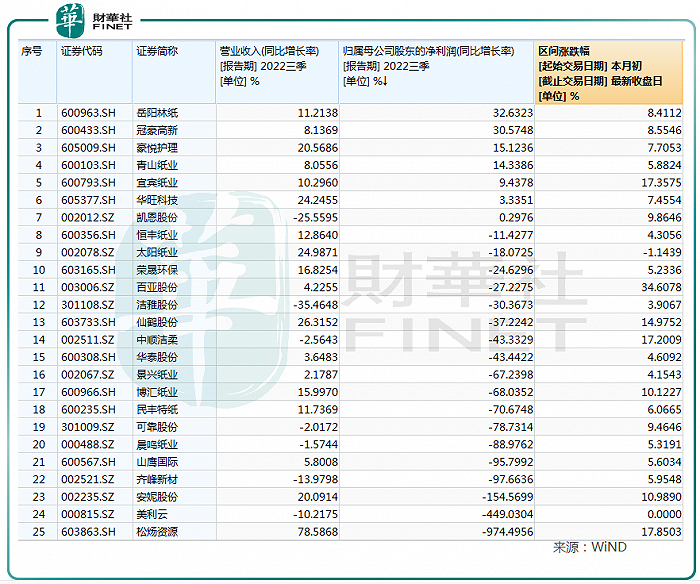Select stock name 岳阳林纸
Image resolution: width=700 pixels, height=584 pixels.
[x=157, y=113]
